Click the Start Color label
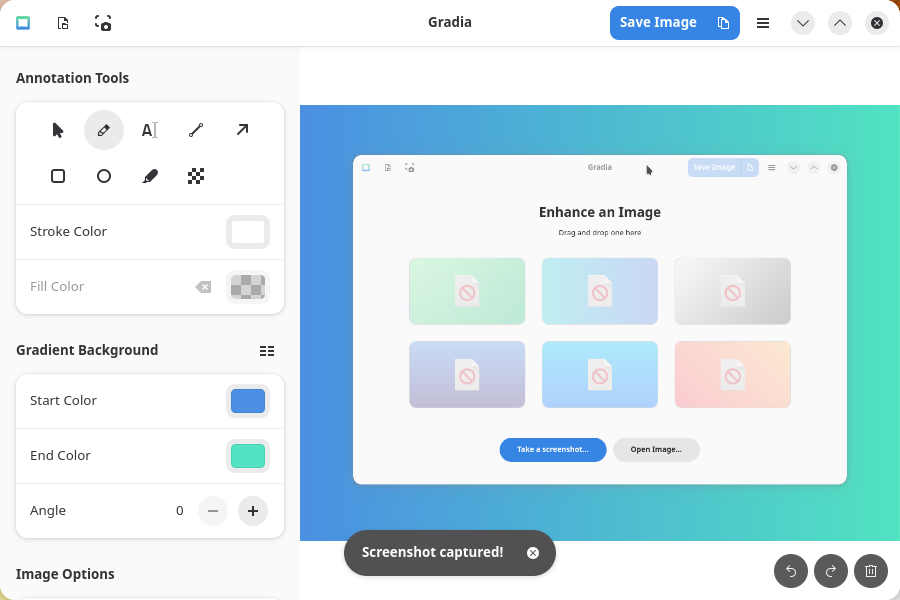Viewport: 900px width, 600px height. point(63,400)
